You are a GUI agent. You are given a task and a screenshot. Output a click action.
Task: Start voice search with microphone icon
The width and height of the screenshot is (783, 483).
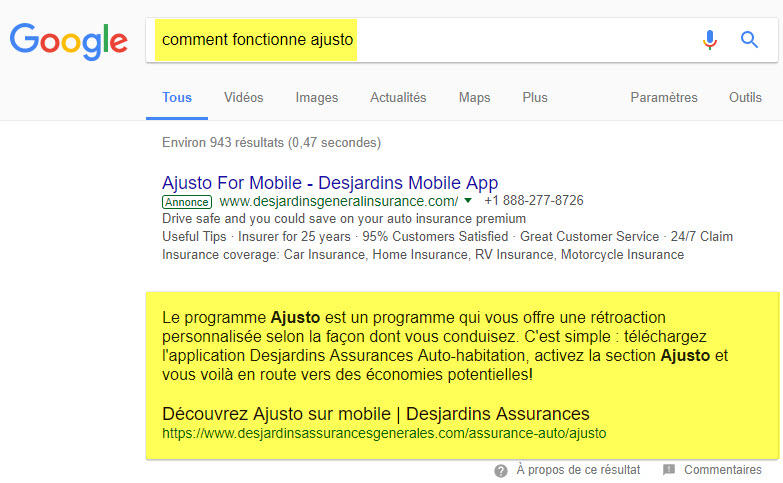tap(710, 40)
